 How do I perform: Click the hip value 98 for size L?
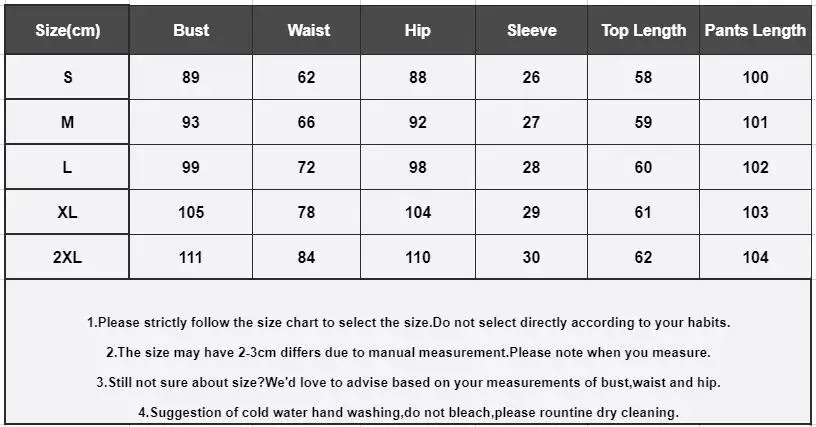pos(418,167)
